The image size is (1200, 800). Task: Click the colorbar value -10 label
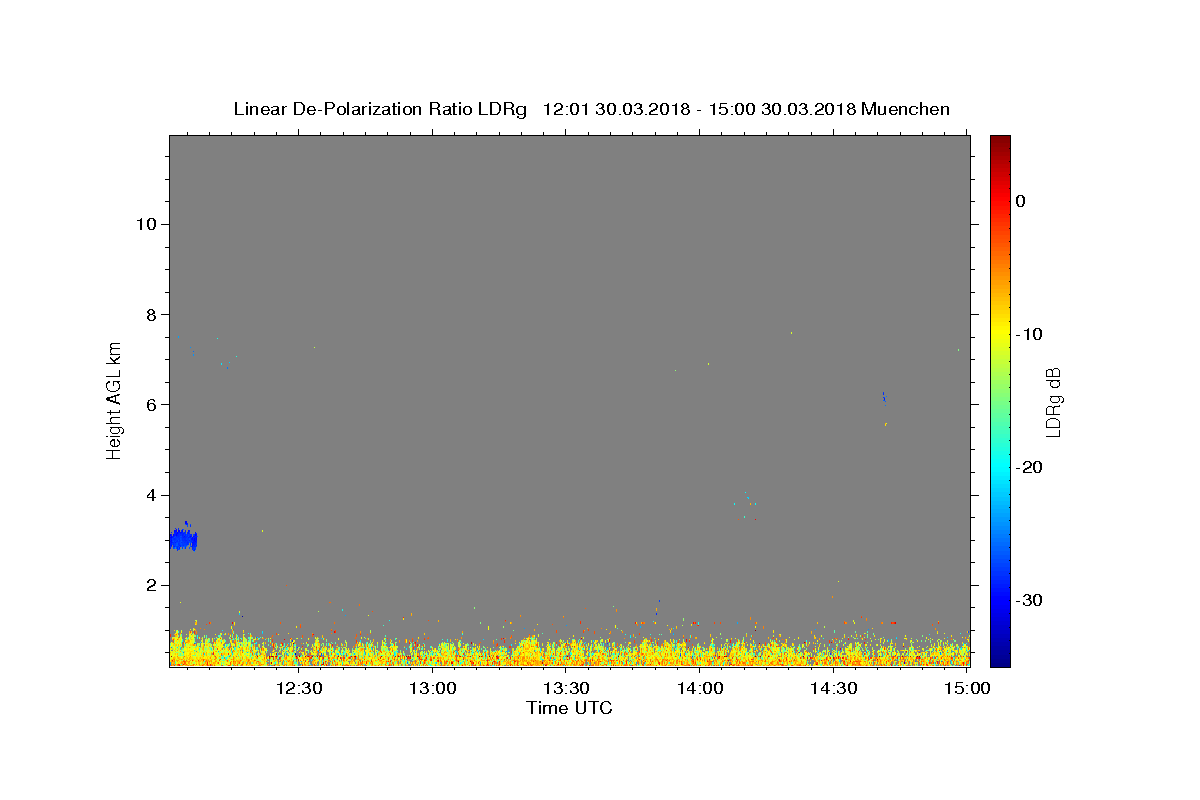[1029, 334]
